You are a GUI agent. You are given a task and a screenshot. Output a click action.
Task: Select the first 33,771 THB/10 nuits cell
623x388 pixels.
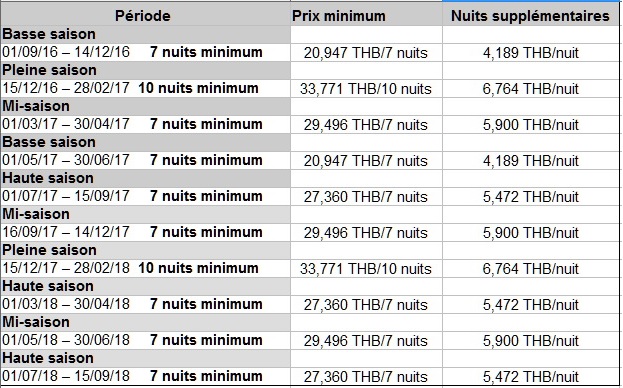coord(366,89)
